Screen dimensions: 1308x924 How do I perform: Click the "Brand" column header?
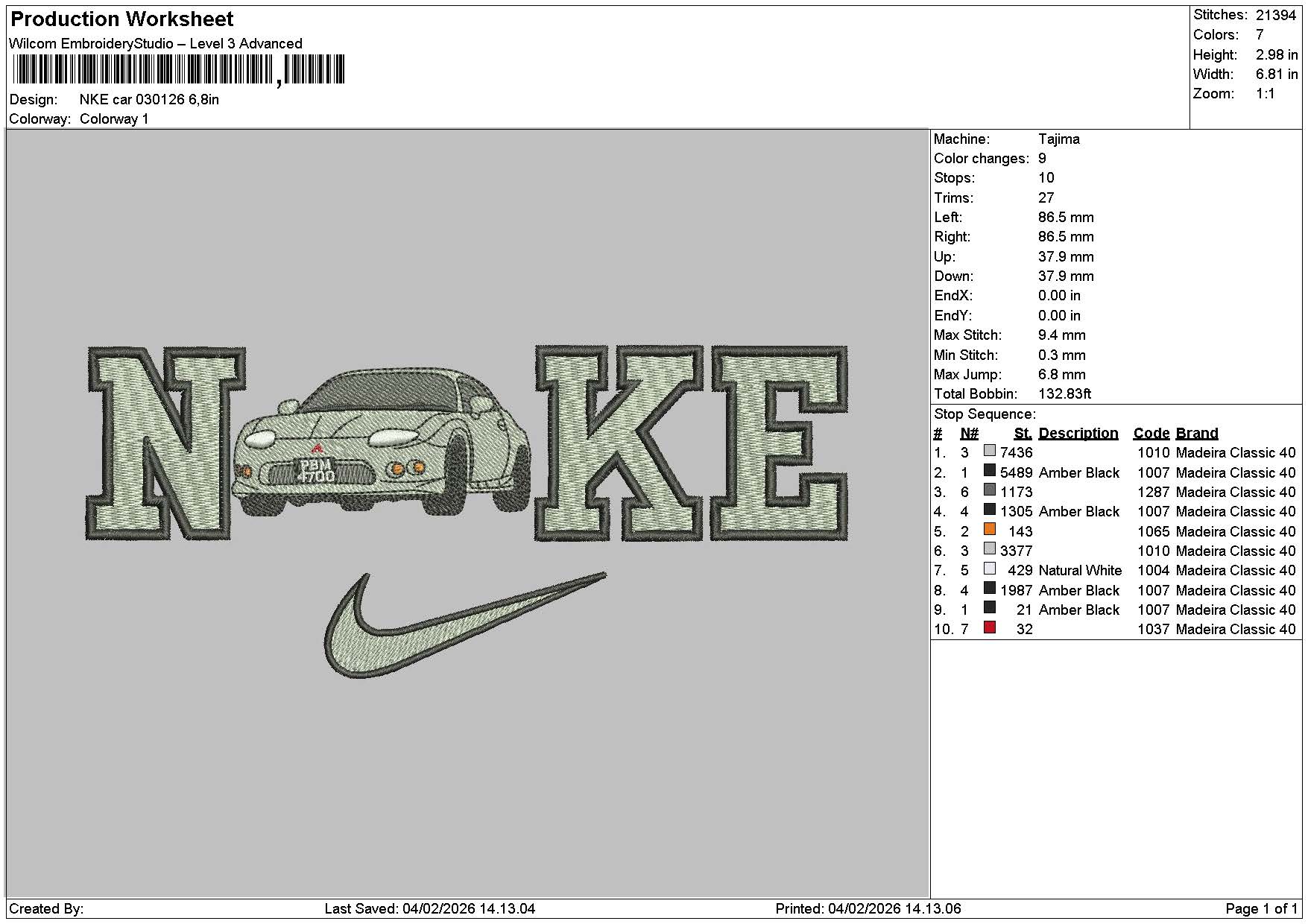click(1197, 434)
